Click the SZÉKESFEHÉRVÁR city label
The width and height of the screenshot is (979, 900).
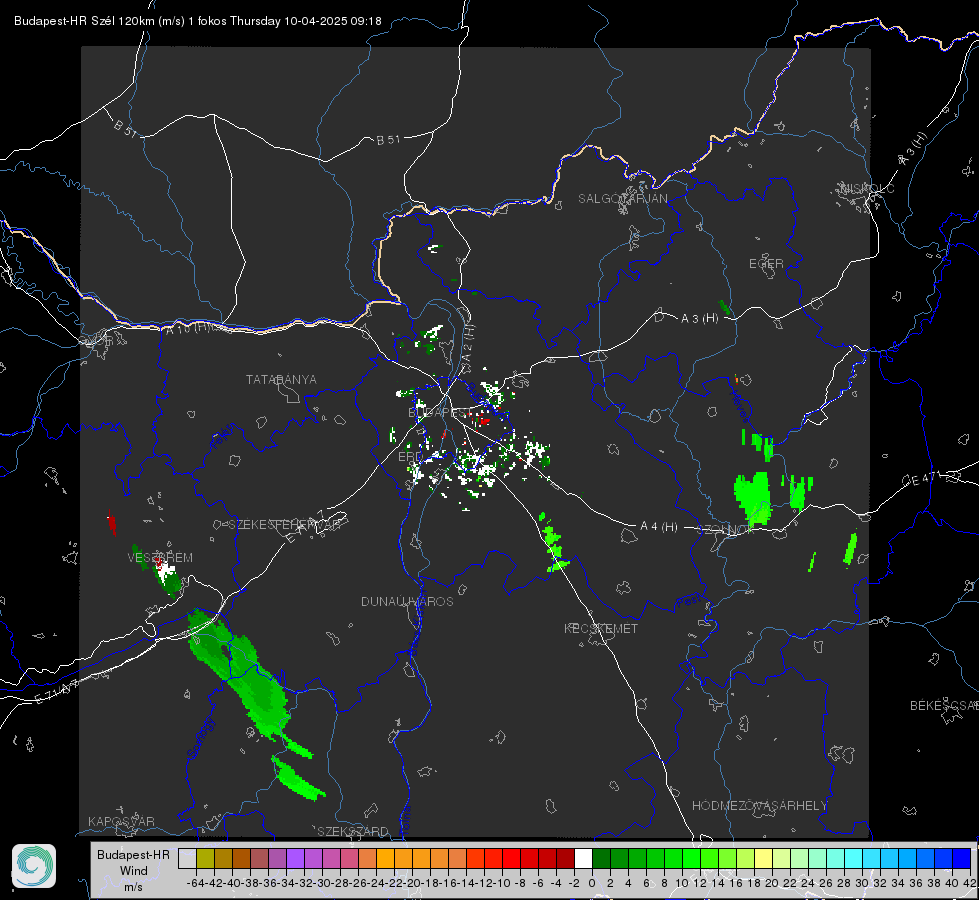coord(284,525)
